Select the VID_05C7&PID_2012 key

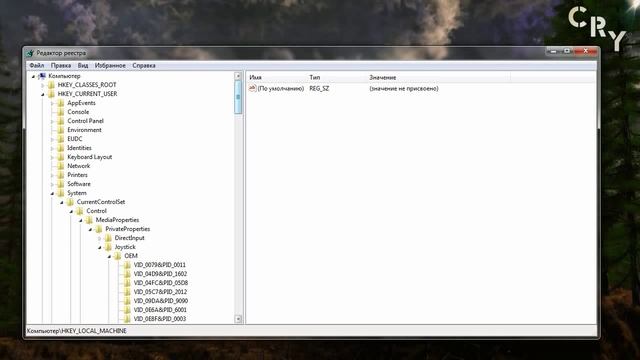click(160, 292)
